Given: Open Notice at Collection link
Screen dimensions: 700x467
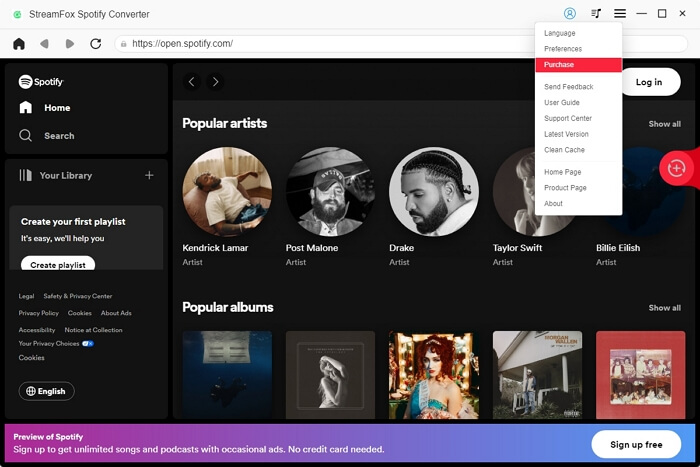Looking at the screenshot, I should [x=93, y=330].
